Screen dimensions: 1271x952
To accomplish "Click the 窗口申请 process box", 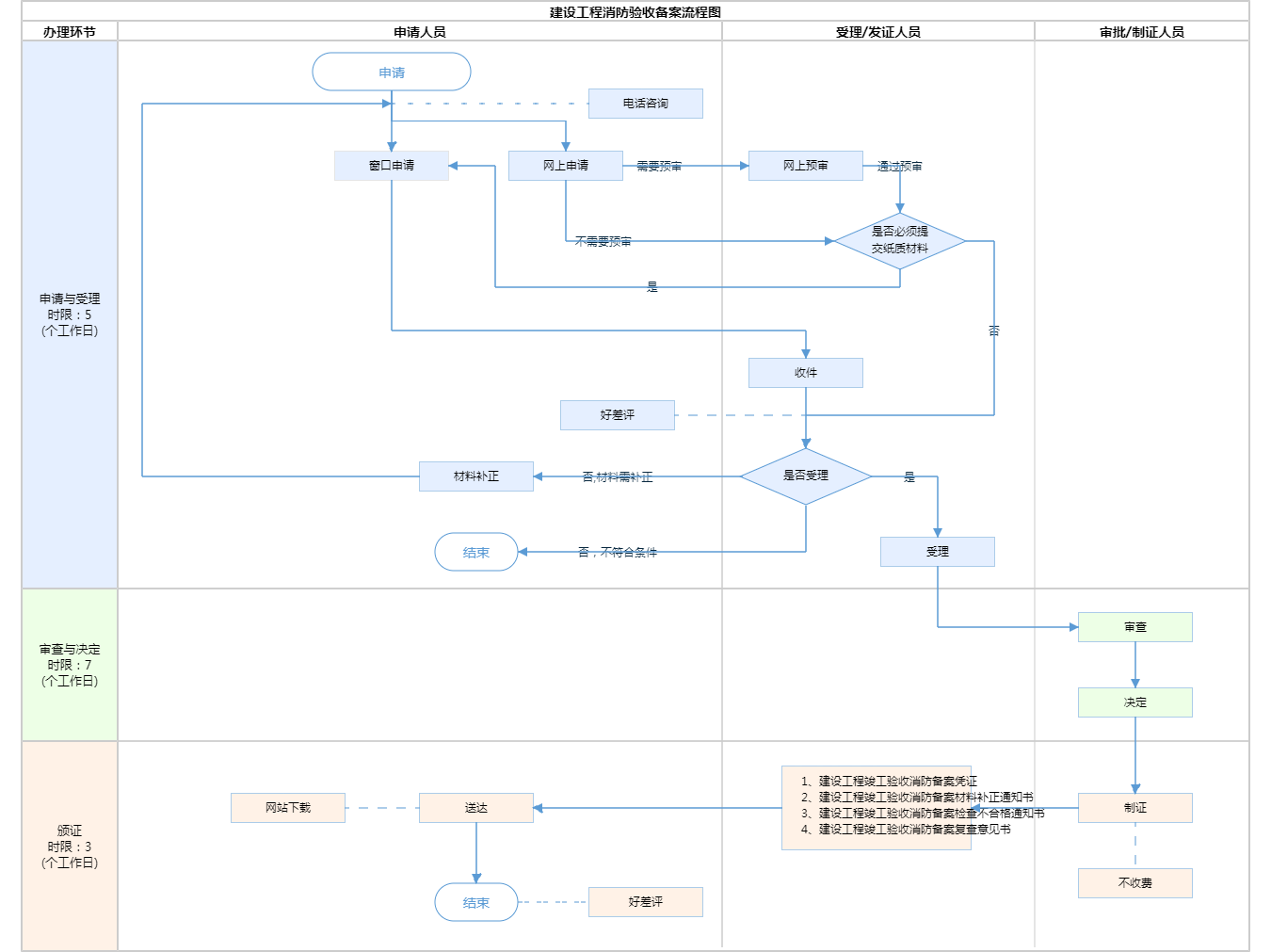I will pos(391,166).
